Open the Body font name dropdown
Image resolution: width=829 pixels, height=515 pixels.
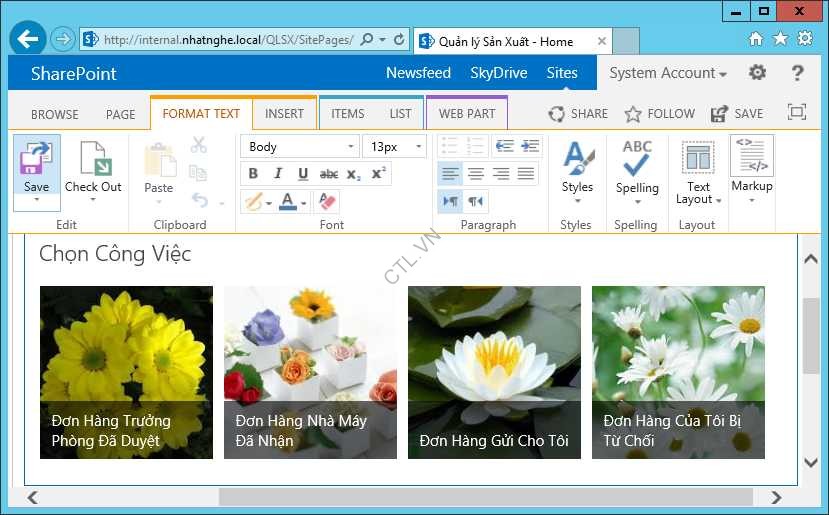click(299, 147)
